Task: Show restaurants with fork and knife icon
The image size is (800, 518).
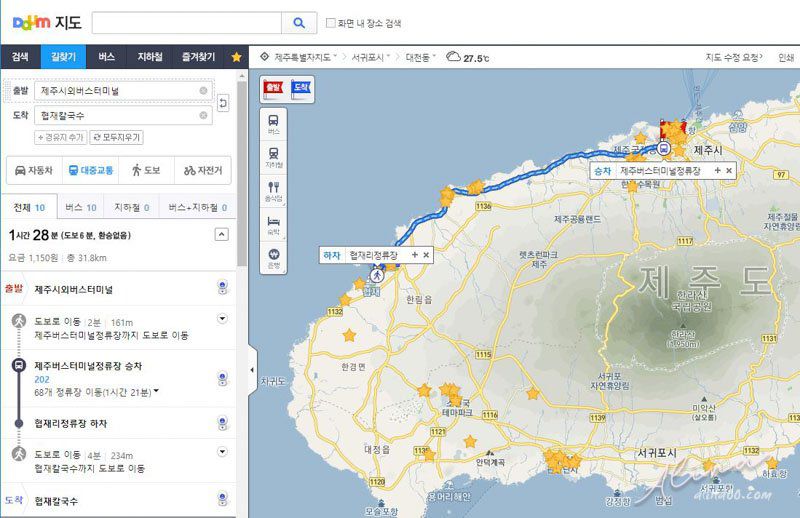Action: [273, 190]
